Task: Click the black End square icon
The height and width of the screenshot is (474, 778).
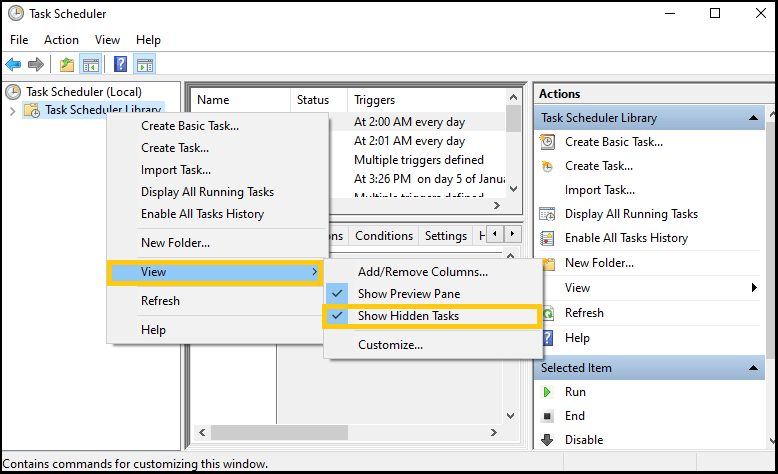Action: coord(547,416)
